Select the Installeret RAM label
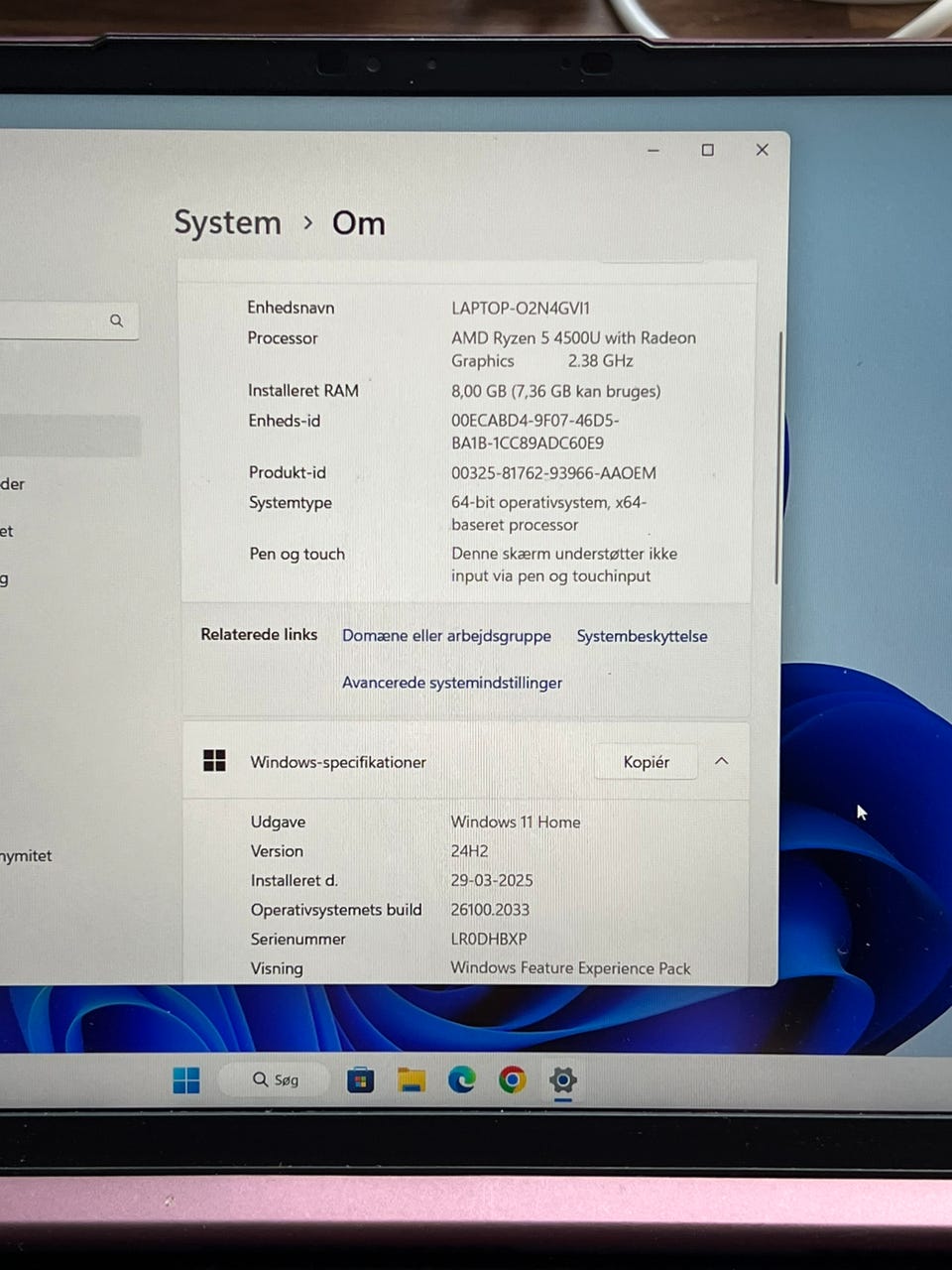This screenshot has width=952, height=1270. pyautogui.click(x=303, y=391)
